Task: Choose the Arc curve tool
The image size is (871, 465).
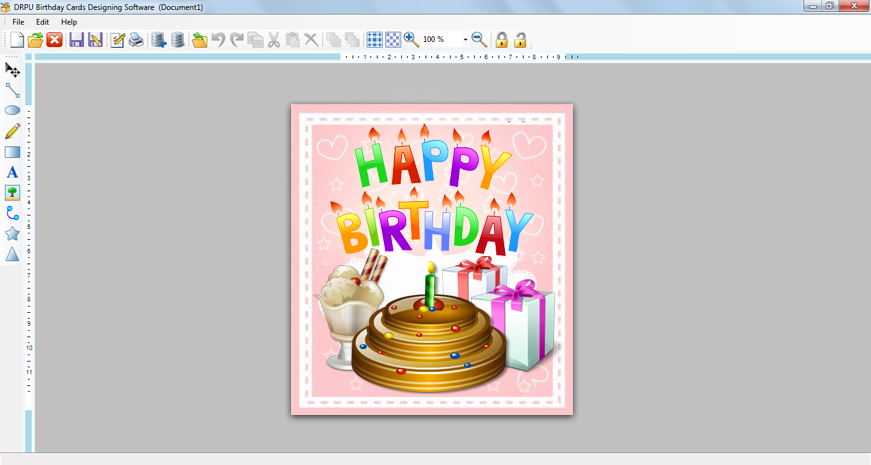Action: (x=12, y=213)
